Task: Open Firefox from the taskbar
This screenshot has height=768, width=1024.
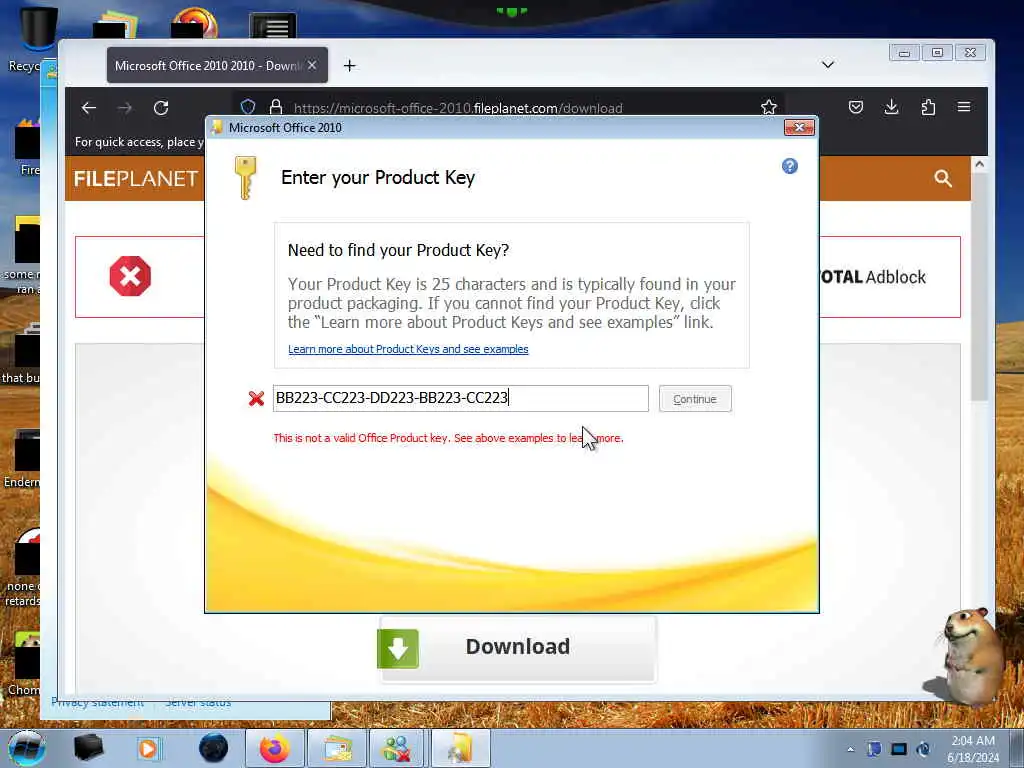Action: tap(274, 748)
